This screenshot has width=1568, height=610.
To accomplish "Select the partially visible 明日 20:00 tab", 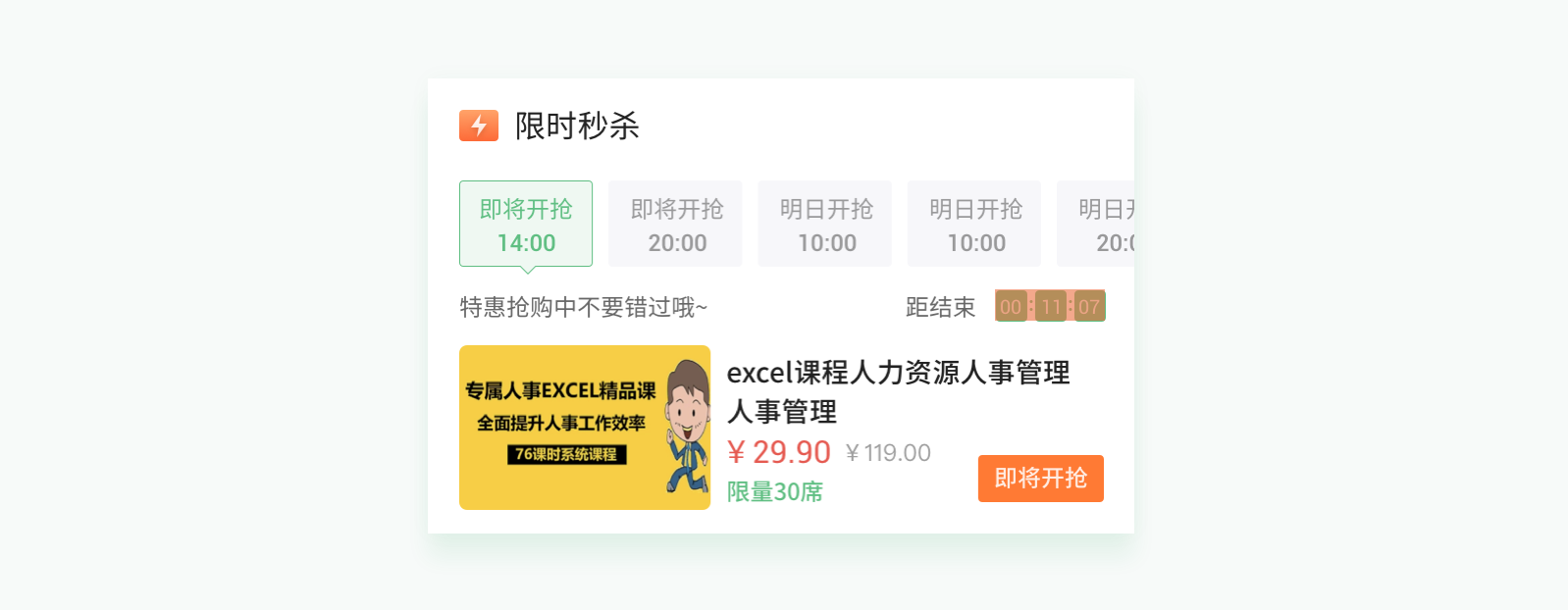I will [1096, 224].
